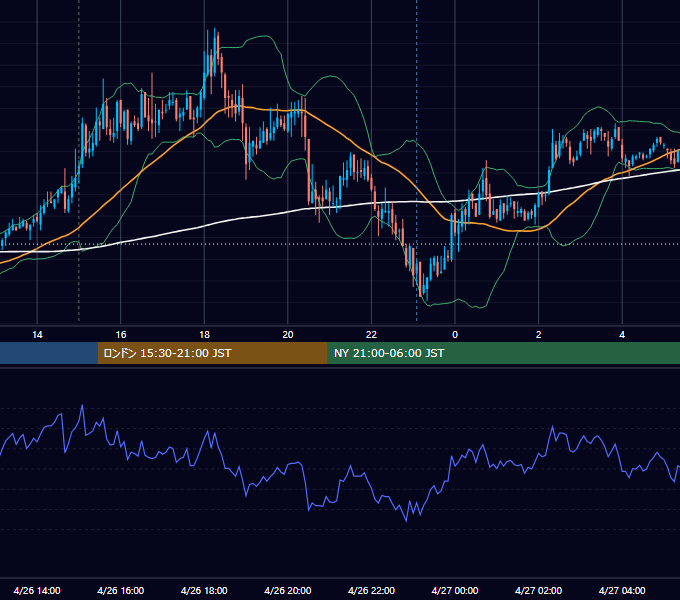Click the NY 21:00-06:00 JST session bar
680x600 pixels.
click(503, 353)
